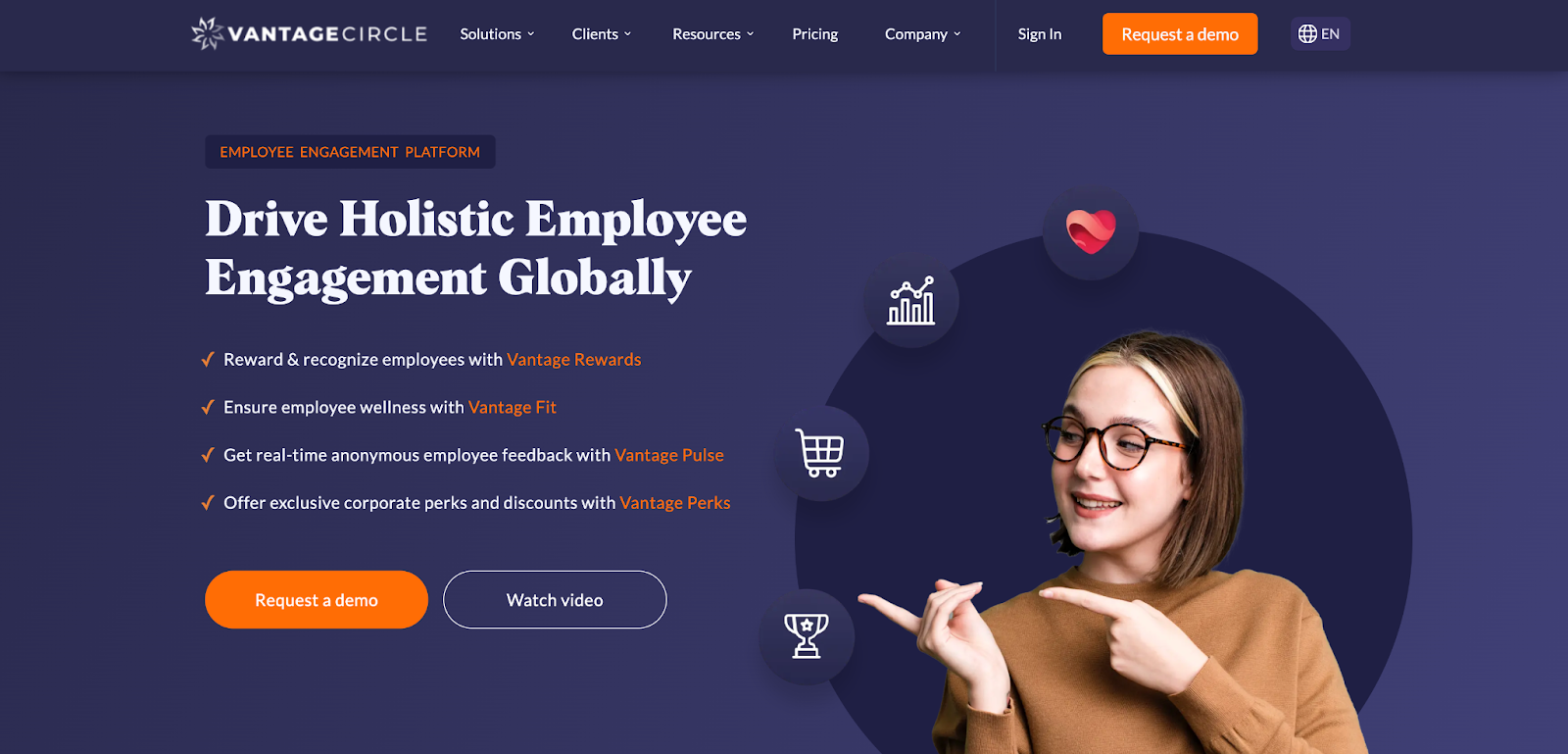Image resolution: width=1568 pixels, height=754 pixels.
Task: Open the Resources dropdown menu
Action: [x=713, y=34]
